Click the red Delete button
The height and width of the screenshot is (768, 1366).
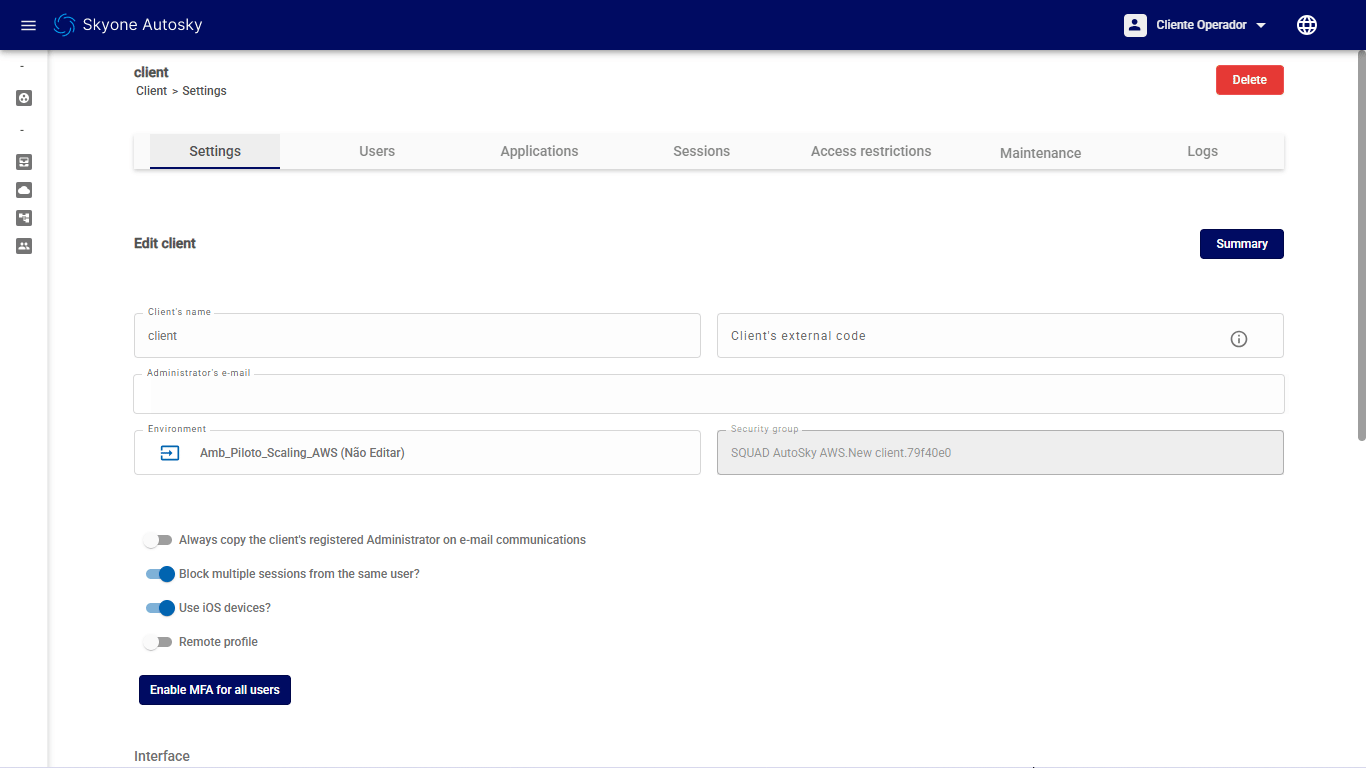(1249, 80)
